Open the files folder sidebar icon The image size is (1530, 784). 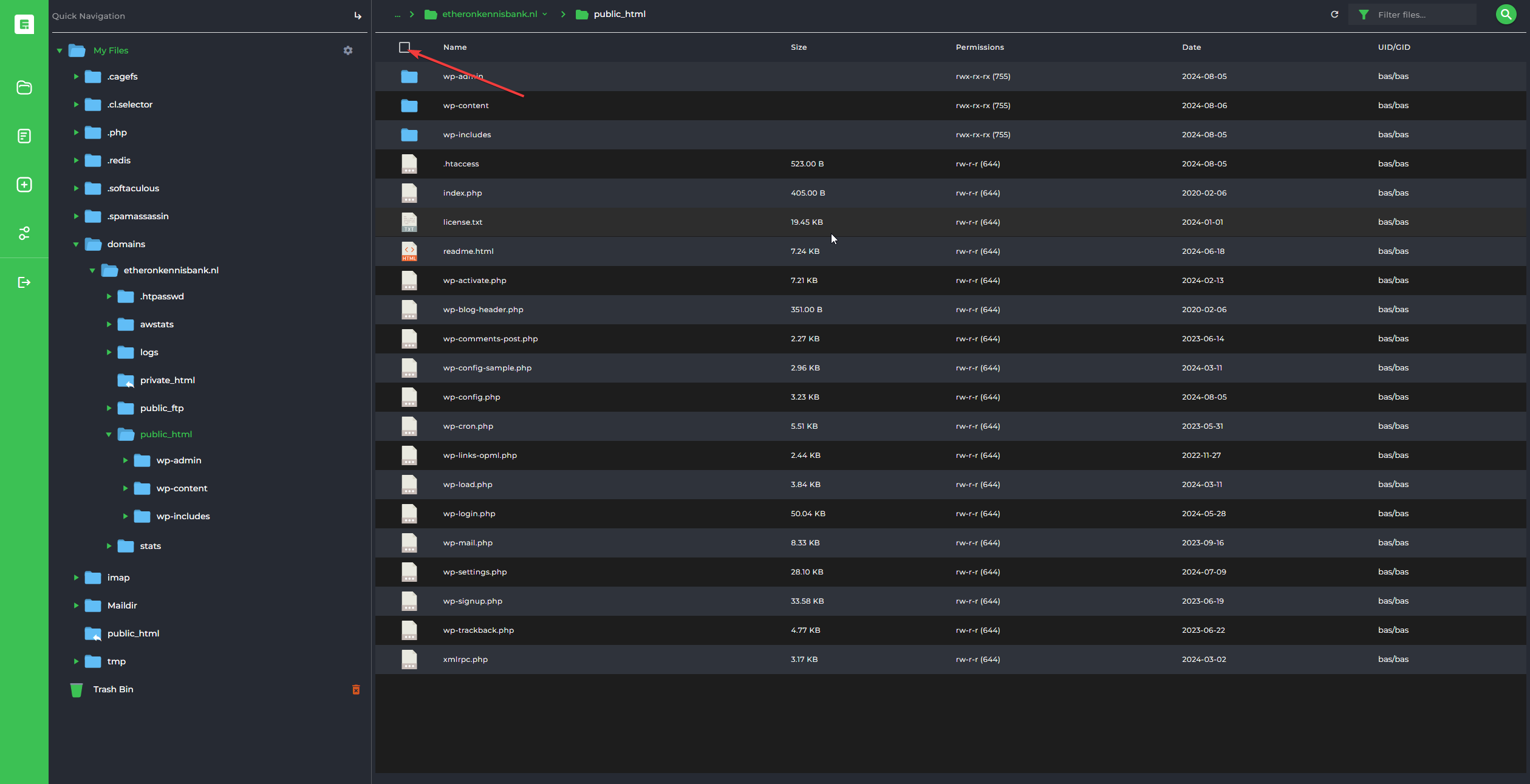coord(24,87)
